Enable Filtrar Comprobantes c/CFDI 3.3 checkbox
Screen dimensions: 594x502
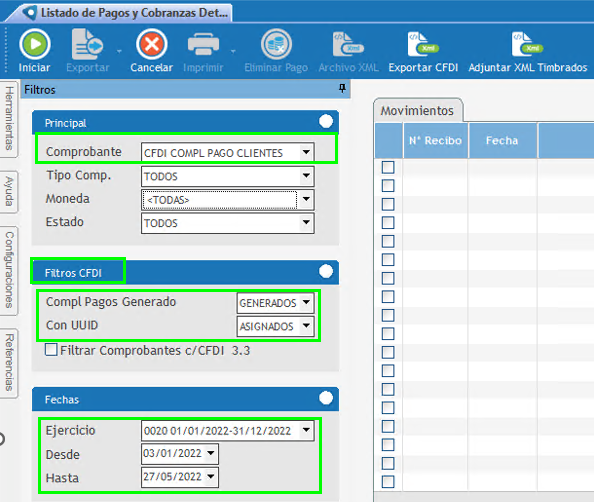point(51,350)
